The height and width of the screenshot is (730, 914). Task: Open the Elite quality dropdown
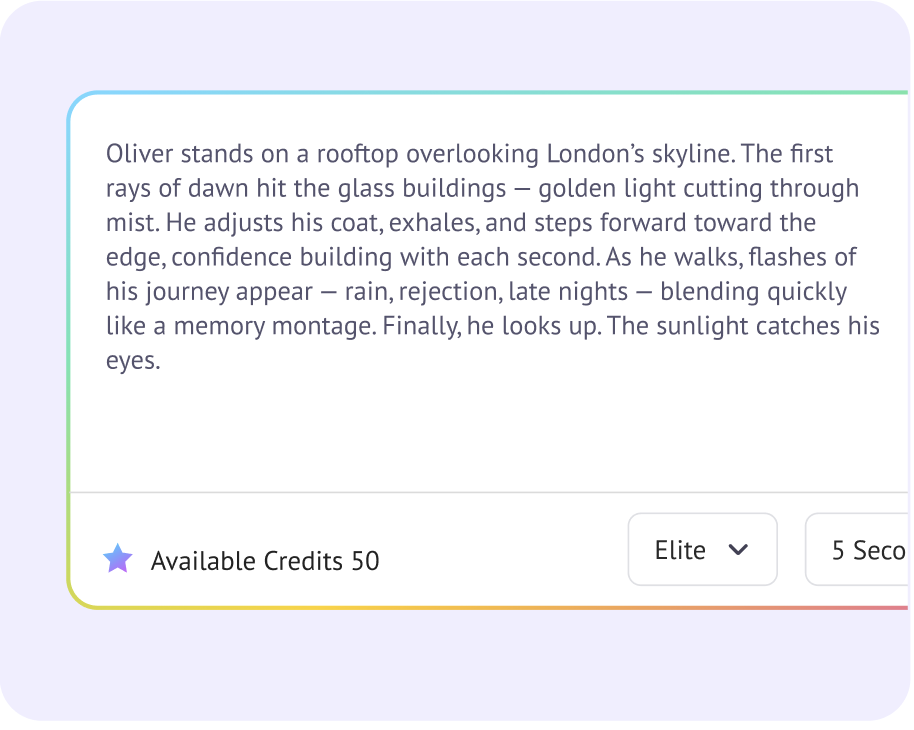pyautogui.click(x=702, y=549)
